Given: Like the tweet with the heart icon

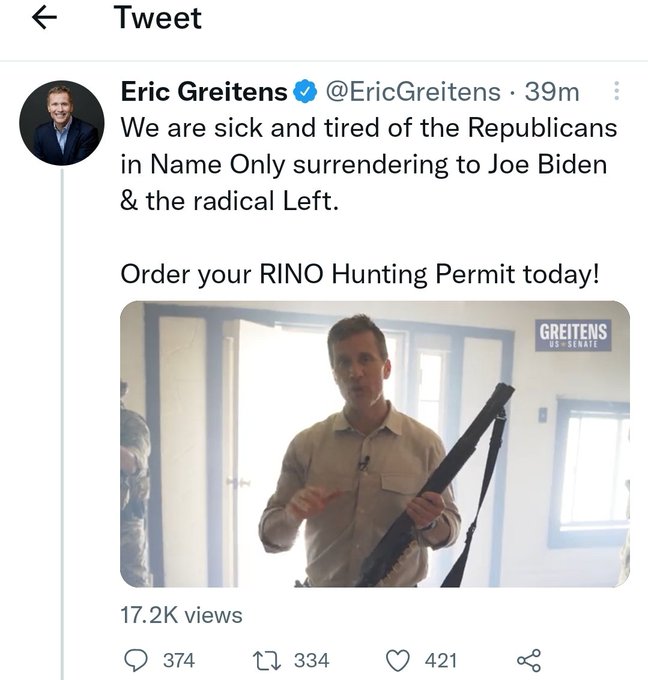Looking at the screenshot, I should [x=399, y=660].
